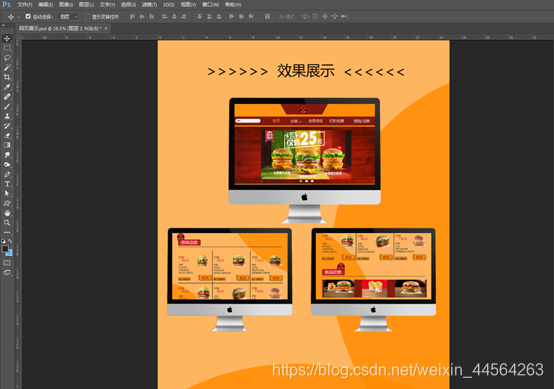
Task: Select the Pen tool
Action: 7,174
